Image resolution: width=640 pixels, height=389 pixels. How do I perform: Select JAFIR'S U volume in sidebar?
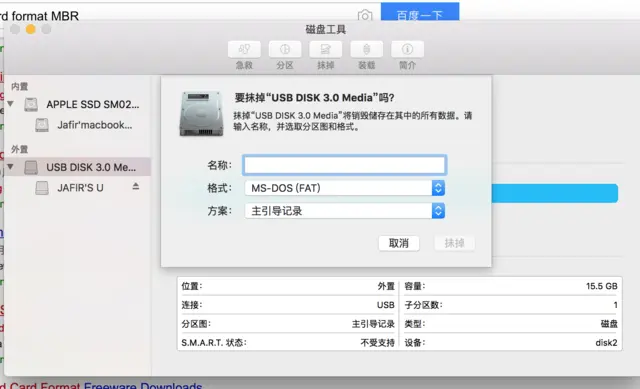tap(80, 188)
